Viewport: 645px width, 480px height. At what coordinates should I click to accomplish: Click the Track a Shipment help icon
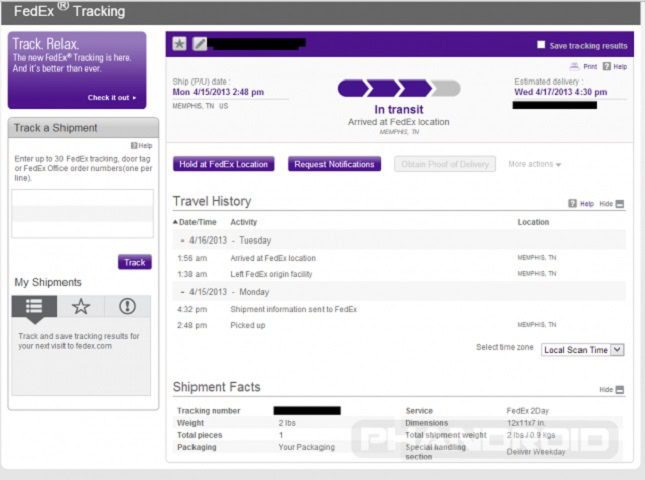pos(134,146)
